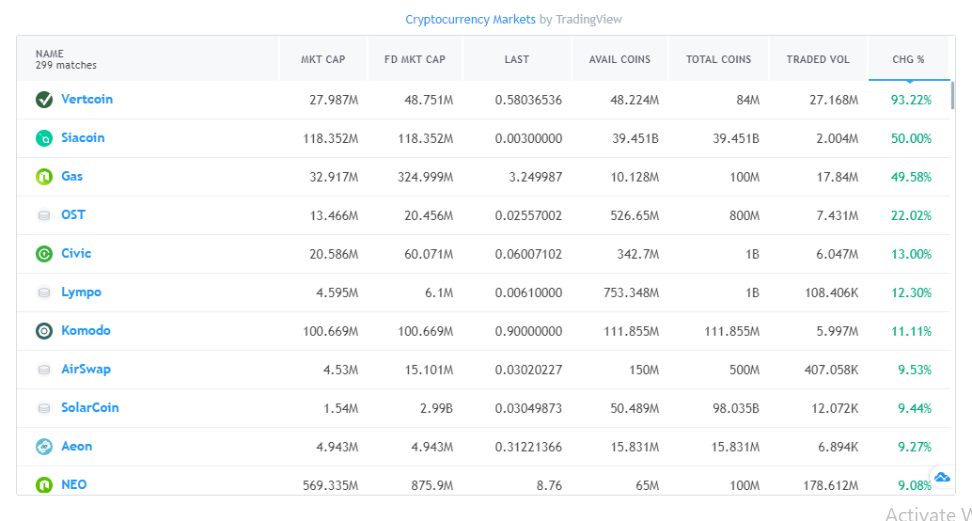
Task: Click Lympo's traded volume 108.406K
Action: tap(831, 292)
